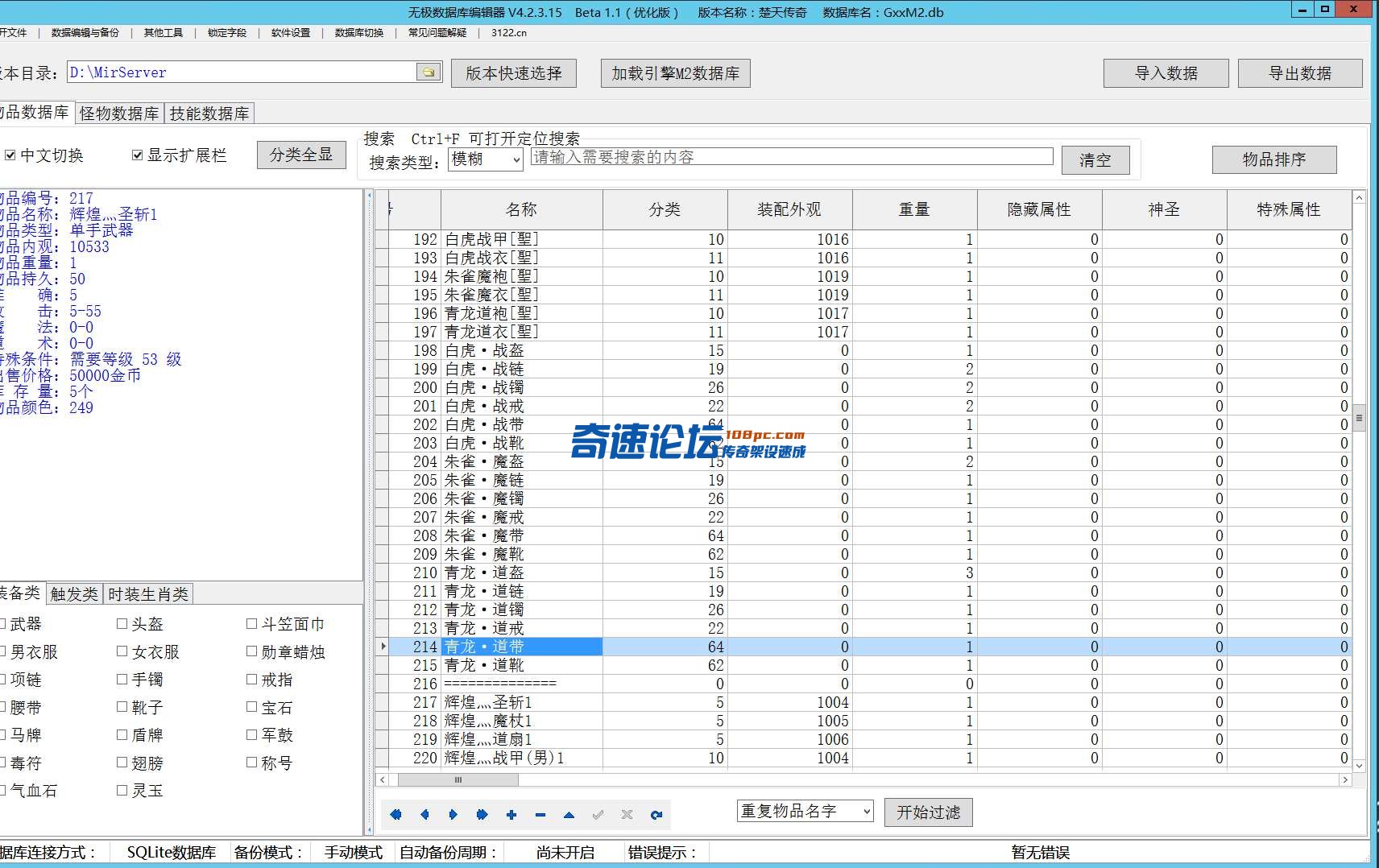
Task: Open 其他工具 menu
Action: coord(164,33)
